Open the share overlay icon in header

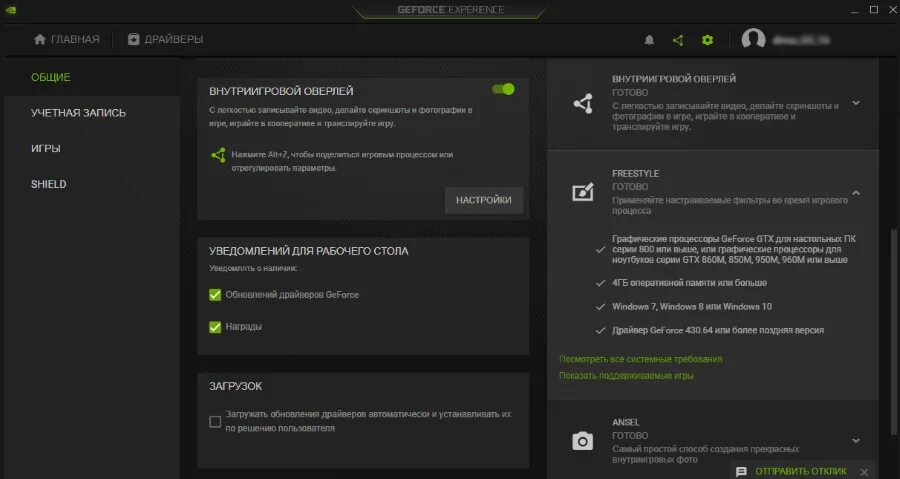[678, 40]
